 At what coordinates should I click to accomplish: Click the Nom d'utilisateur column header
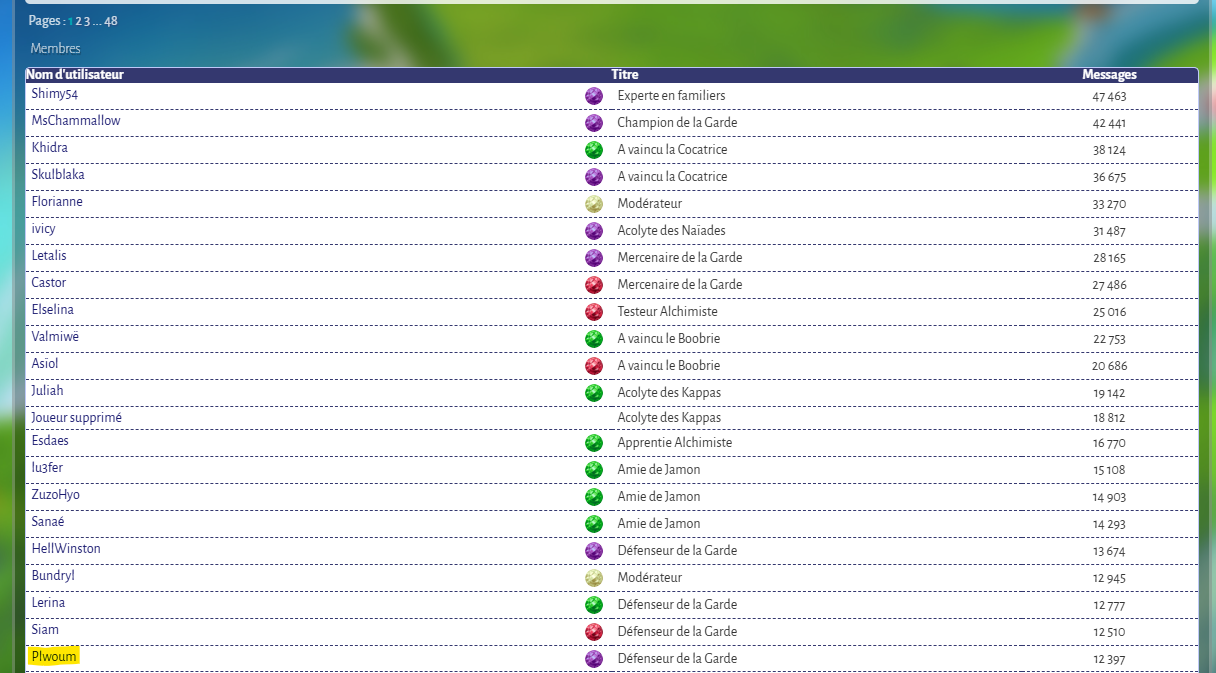(x=75, y=75)
